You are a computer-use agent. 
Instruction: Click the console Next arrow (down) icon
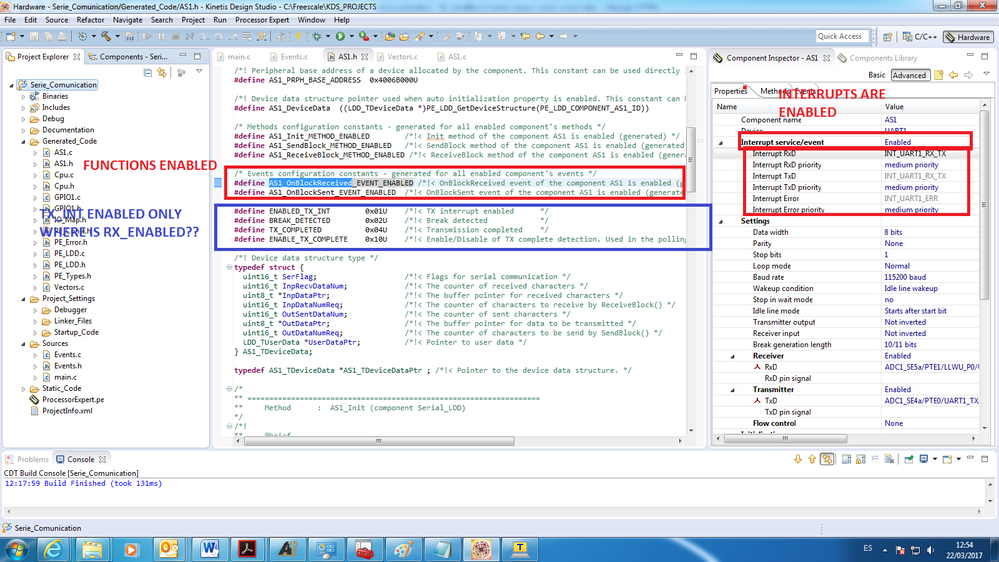pyautogui.click(x=798, y=459)
